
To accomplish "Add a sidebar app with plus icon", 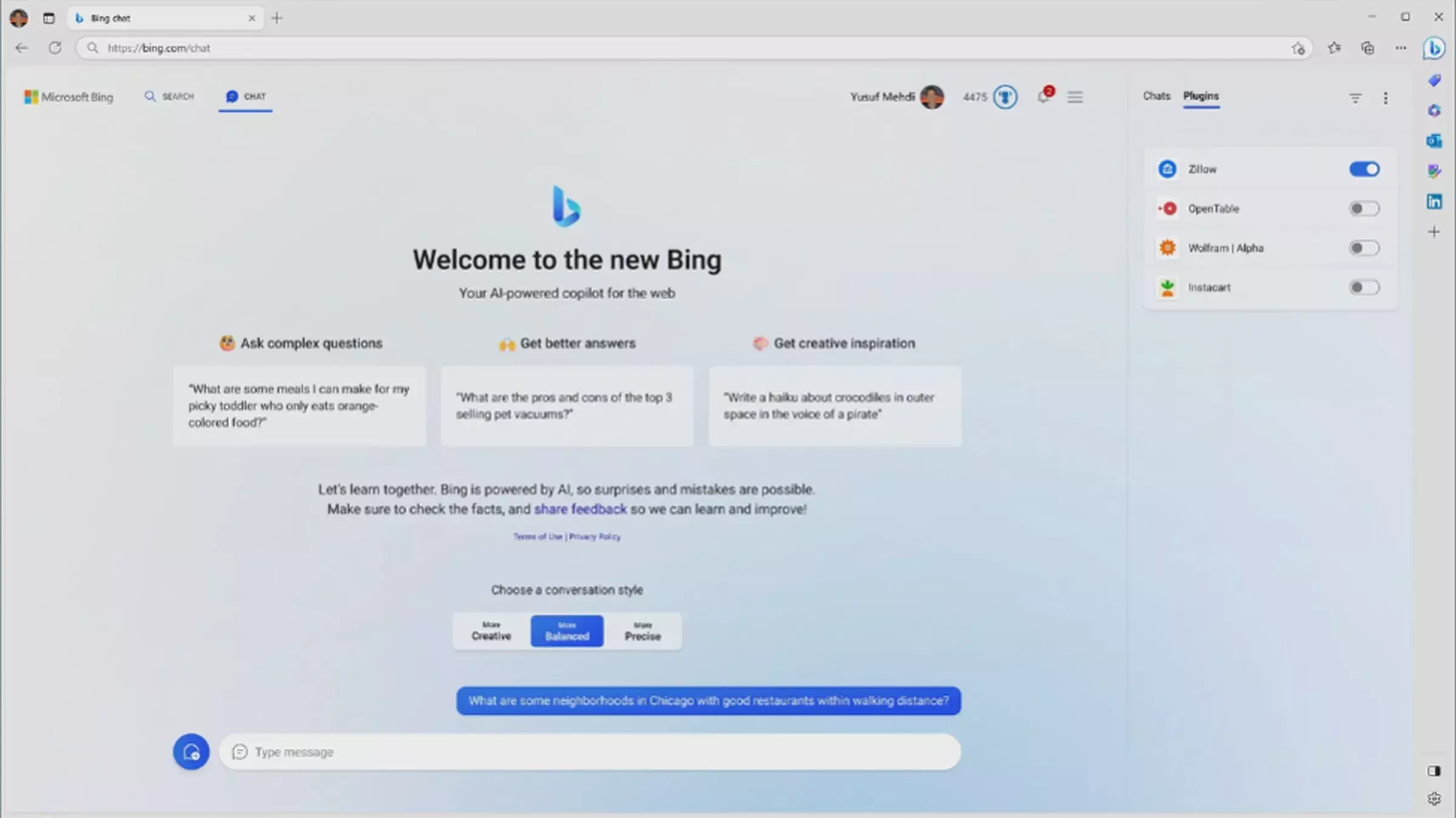I will 1434,232.
